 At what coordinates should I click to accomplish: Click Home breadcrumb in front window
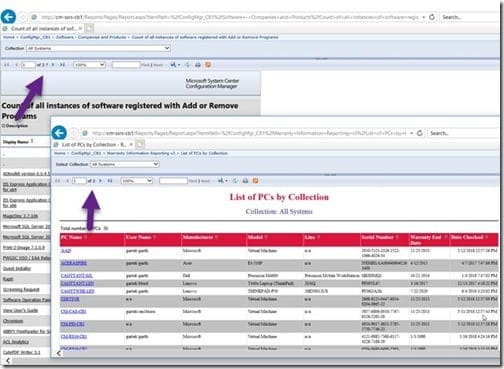[60, 153]
